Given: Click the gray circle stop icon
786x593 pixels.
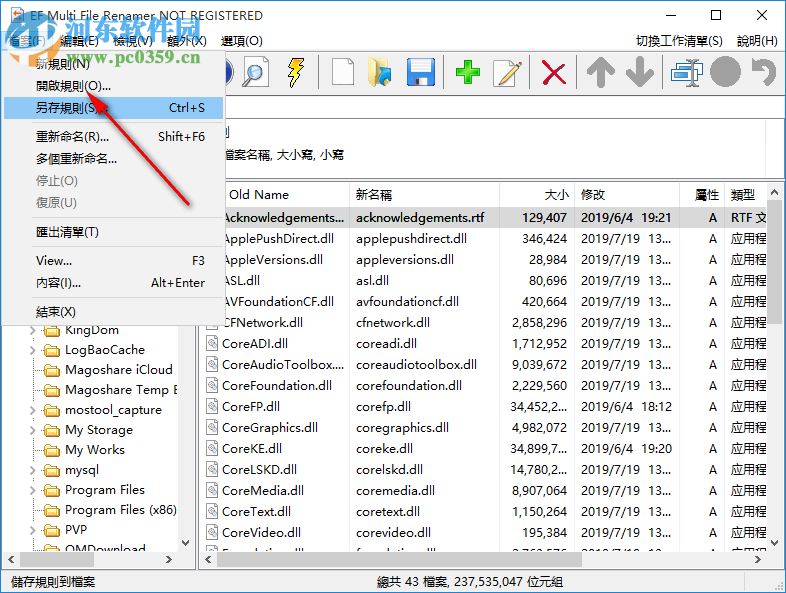Looking at the screenshot, I should point(725,73).
